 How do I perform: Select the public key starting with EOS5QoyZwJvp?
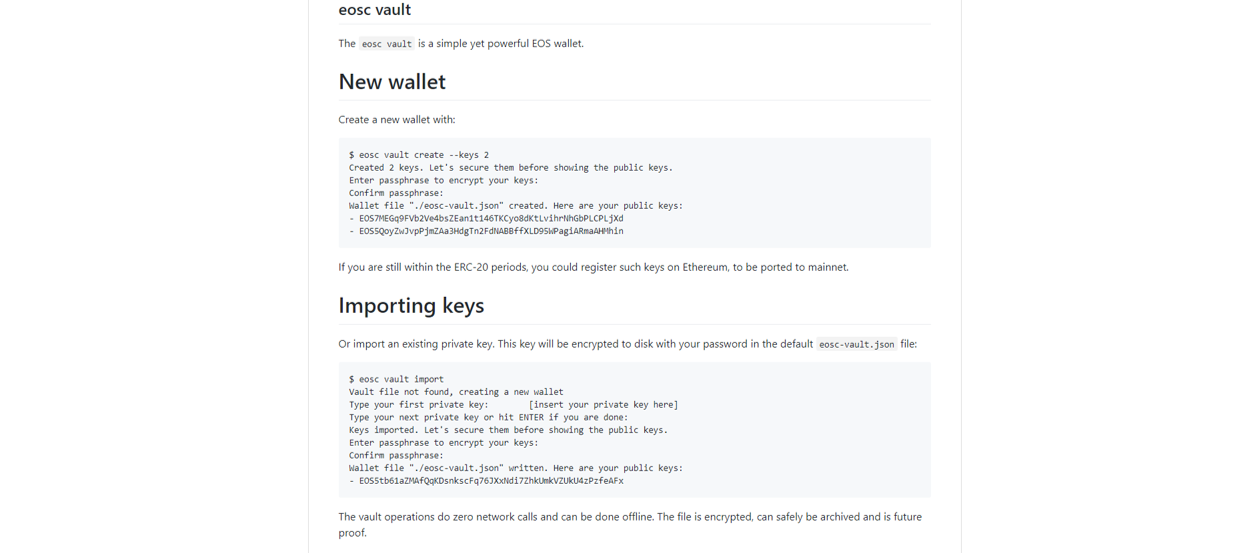point(491,231)
